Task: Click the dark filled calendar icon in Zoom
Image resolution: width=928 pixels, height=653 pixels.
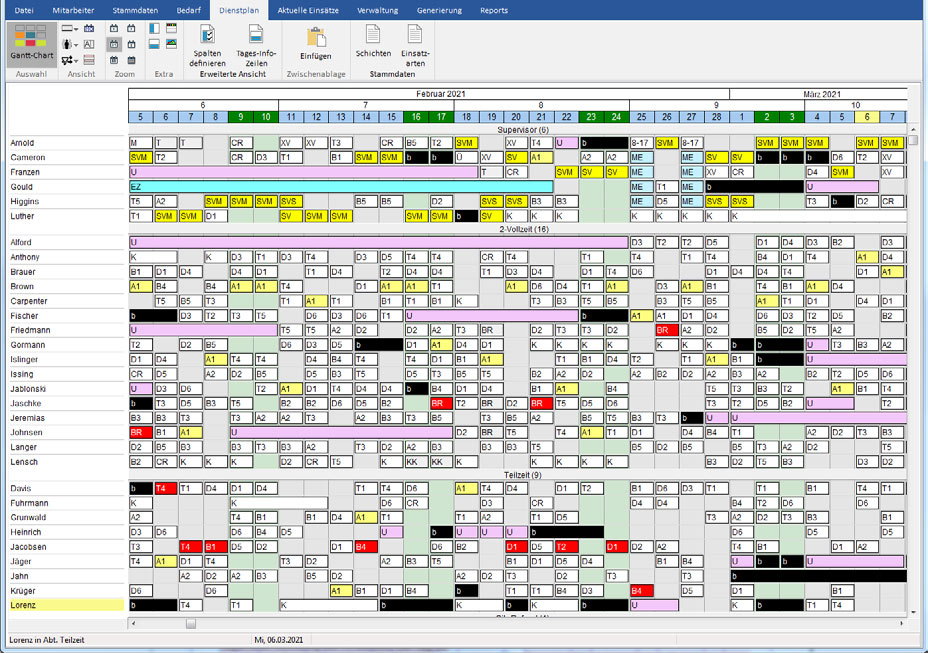Action: pos(131,60)
